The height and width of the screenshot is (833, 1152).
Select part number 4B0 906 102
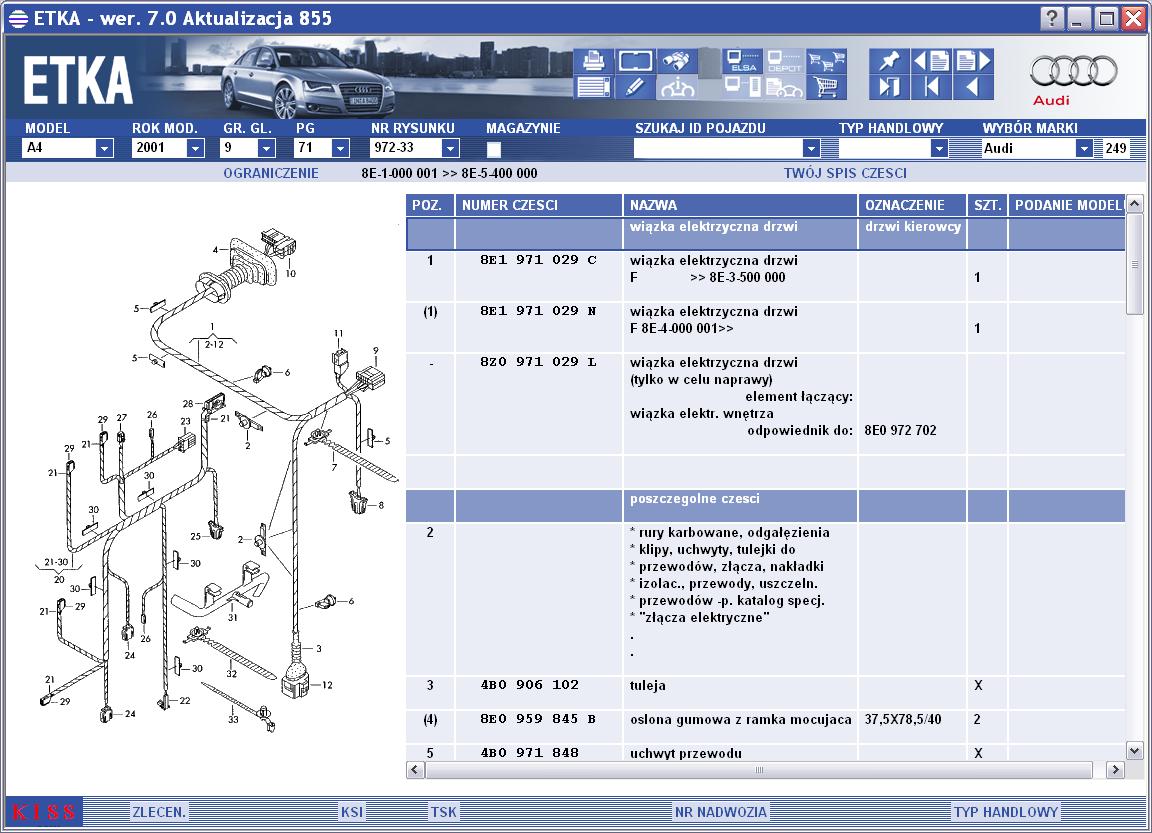pyautogui.click(x=529, y=685)
